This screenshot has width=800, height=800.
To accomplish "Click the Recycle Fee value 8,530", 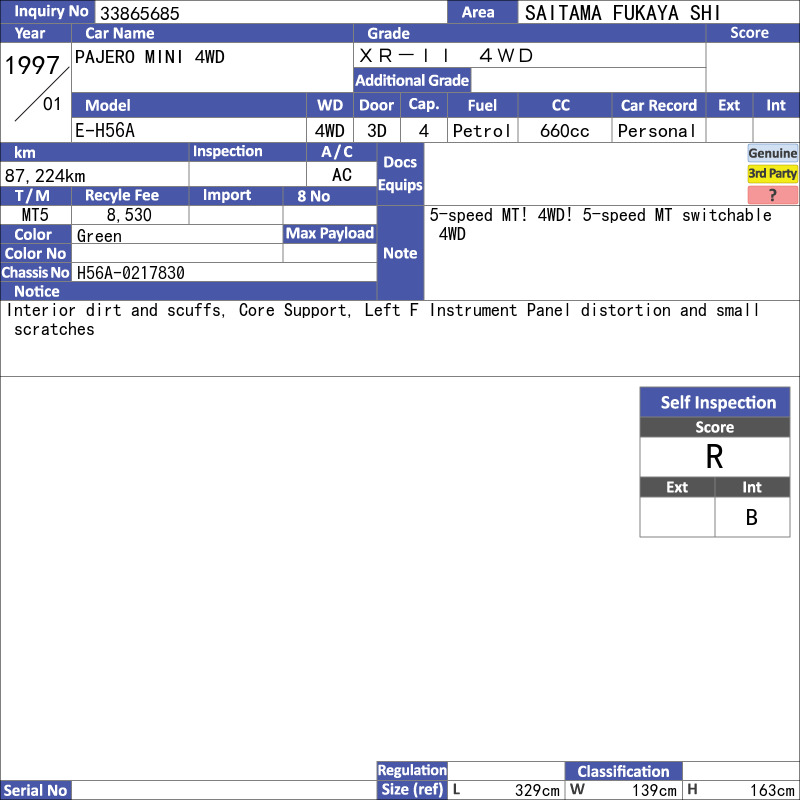I will click(x=129, y=215).
